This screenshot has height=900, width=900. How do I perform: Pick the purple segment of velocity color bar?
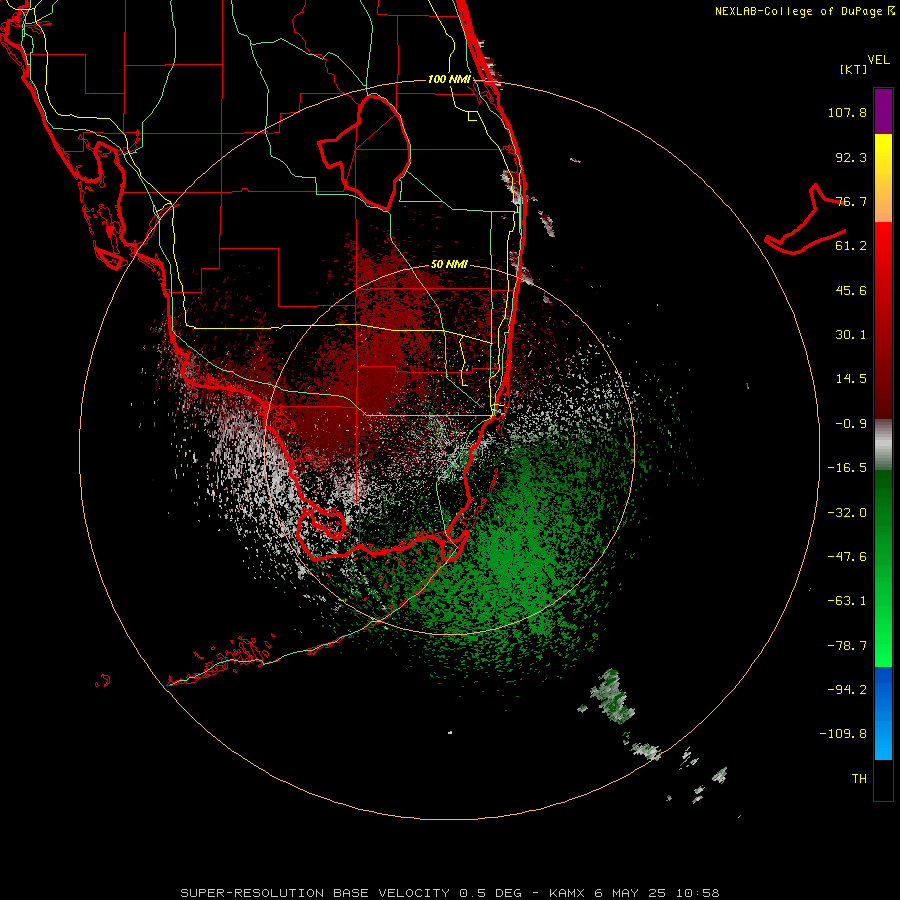[883, 111]
